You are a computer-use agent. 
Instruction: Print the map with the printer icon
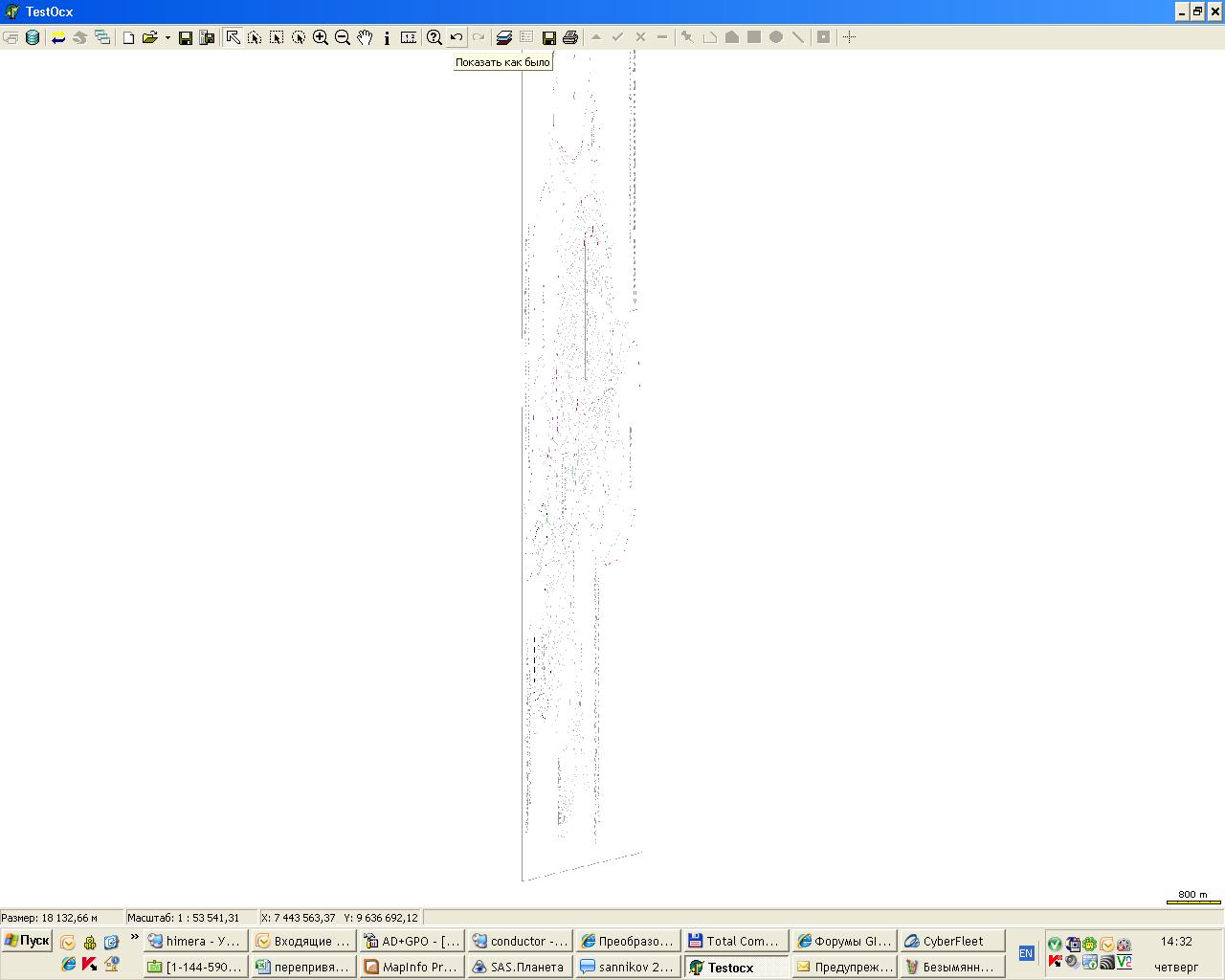(570, 37)
